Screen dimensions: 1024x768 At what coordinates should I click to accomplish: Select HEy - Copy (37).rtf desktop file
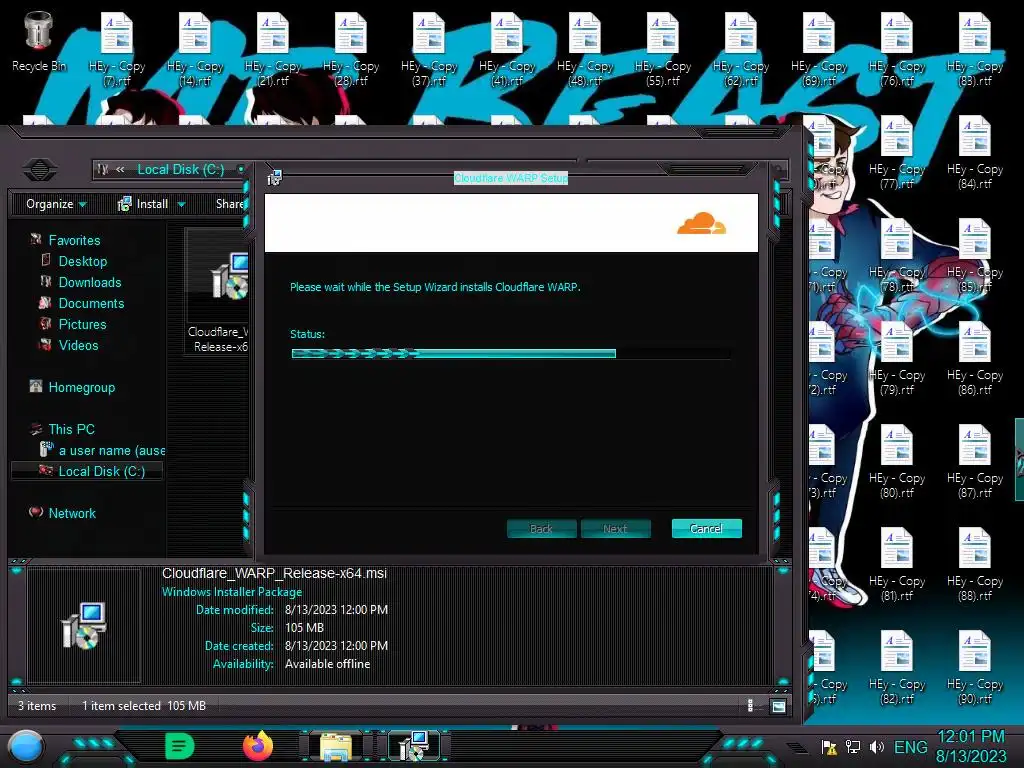(429, 51)
